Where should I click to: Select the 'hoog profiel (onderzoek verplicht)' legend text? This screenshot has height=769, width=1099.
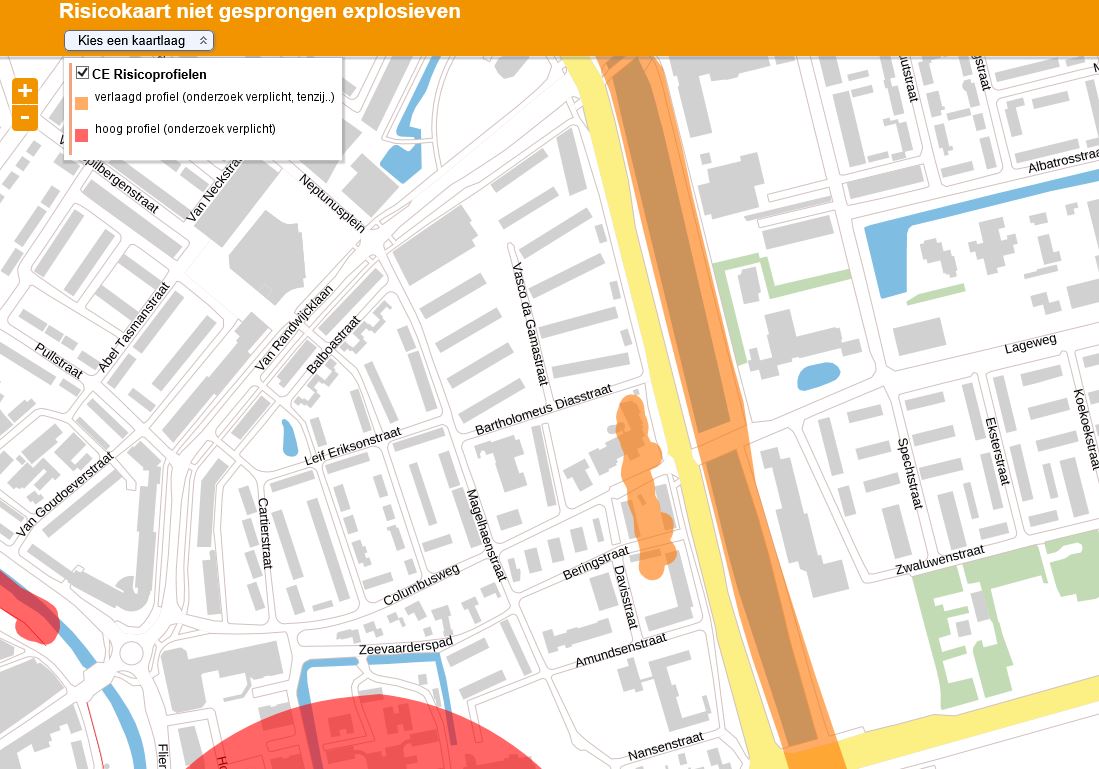[185, 128]
